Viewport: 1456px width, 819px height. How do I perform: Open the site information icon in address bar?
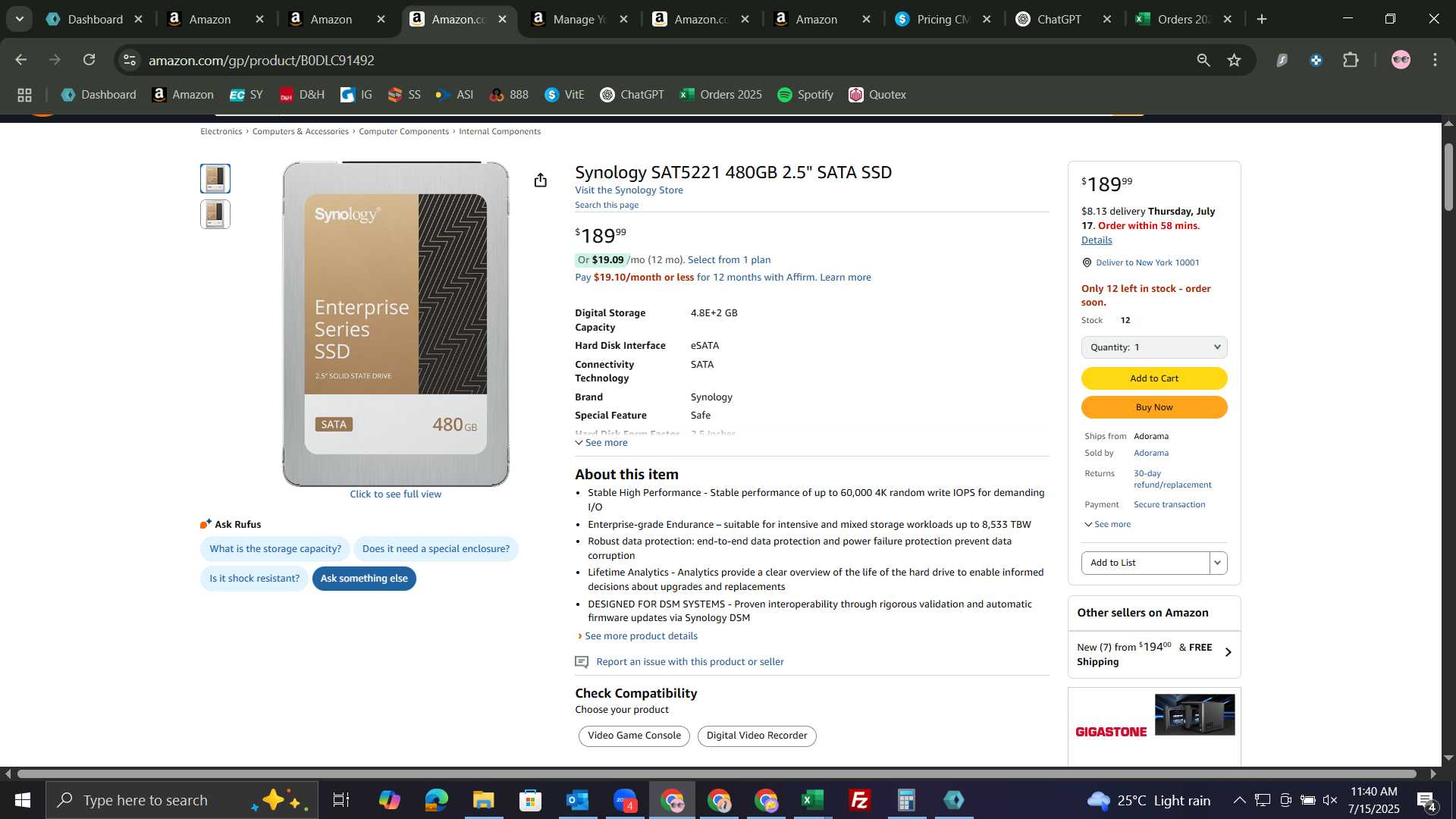(130, 60)
